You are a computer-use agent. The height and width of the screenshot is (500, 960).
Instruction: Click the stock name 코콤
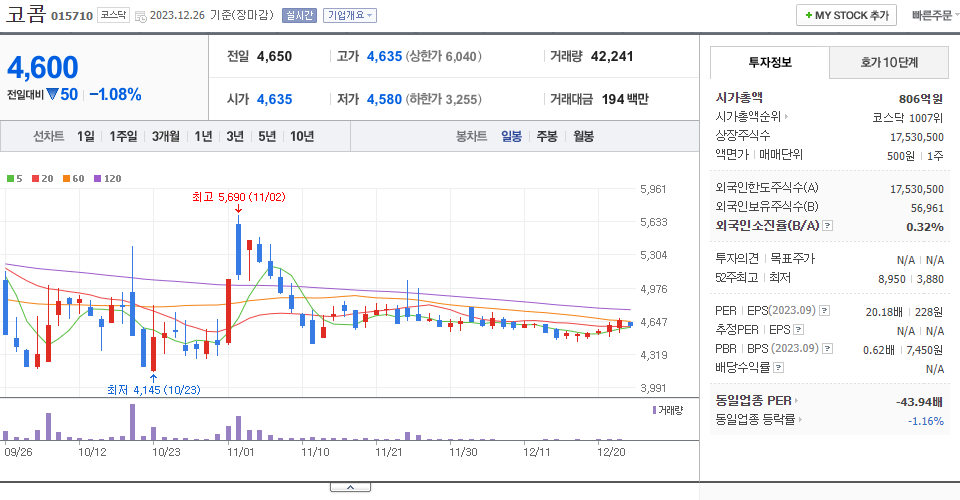click(26, 14)
